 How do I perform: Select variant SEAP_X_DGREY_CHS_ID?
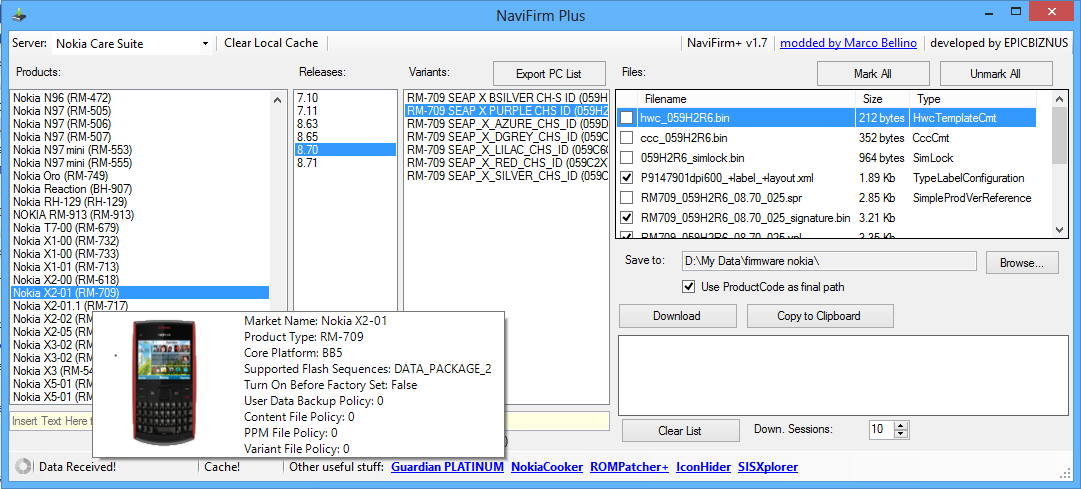[507, 137]
